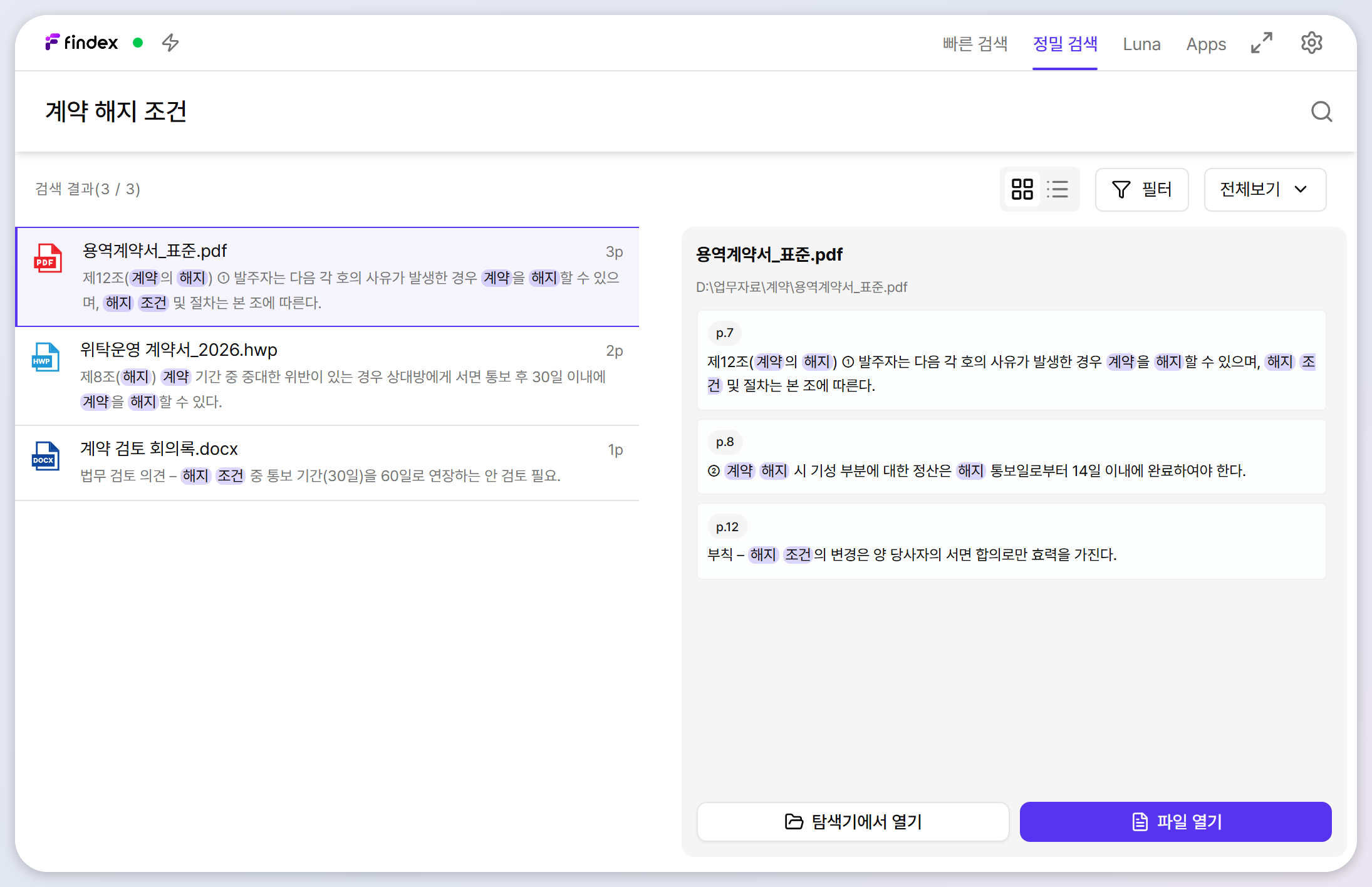Click the file path D:\업무자료\계약\용역계약서_표준.pdf

[x=801, y=287]
